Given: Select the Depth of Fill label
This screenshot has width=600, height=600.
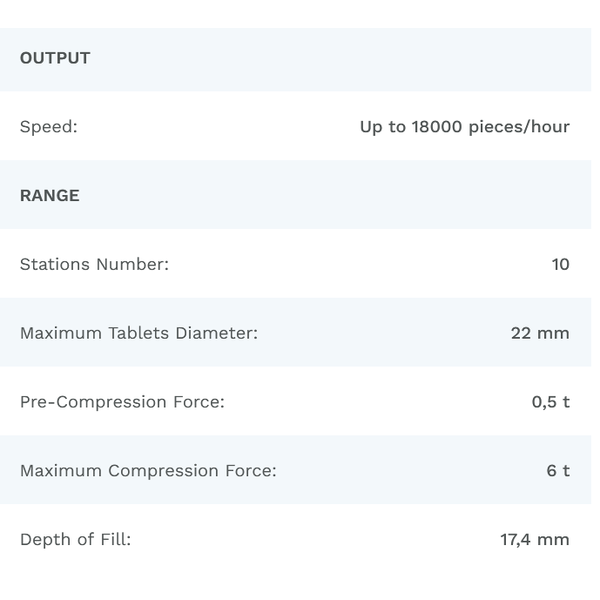Looking at the screenshot, I should coord(75,540).
